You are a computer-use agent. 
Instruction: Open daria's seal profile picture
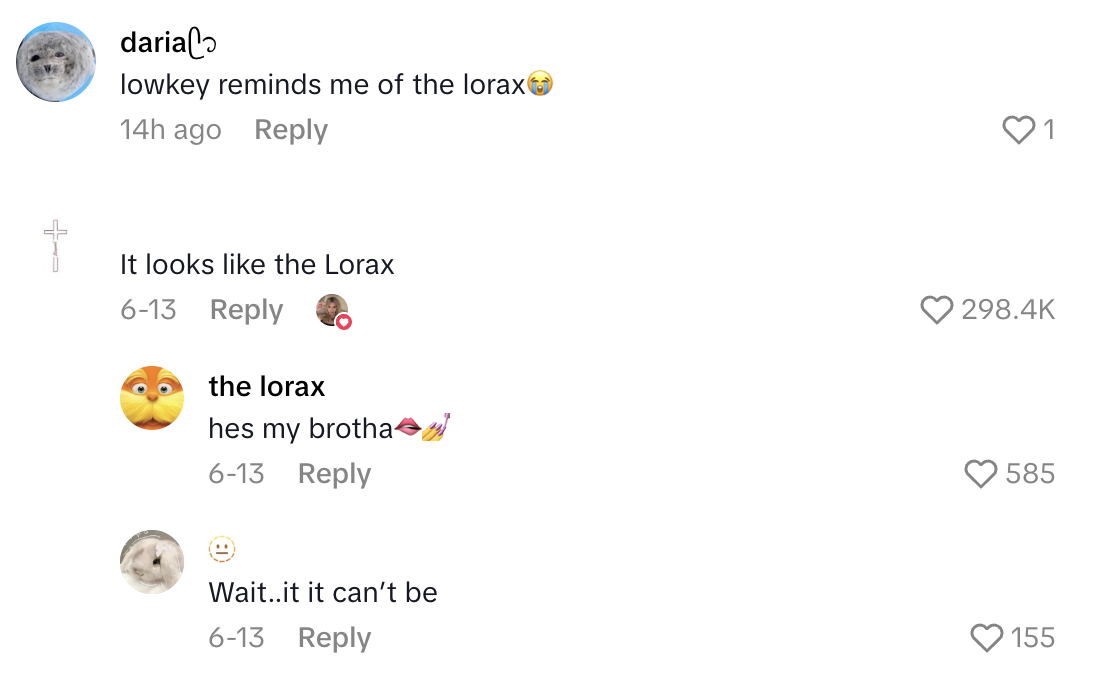(56, 62)
